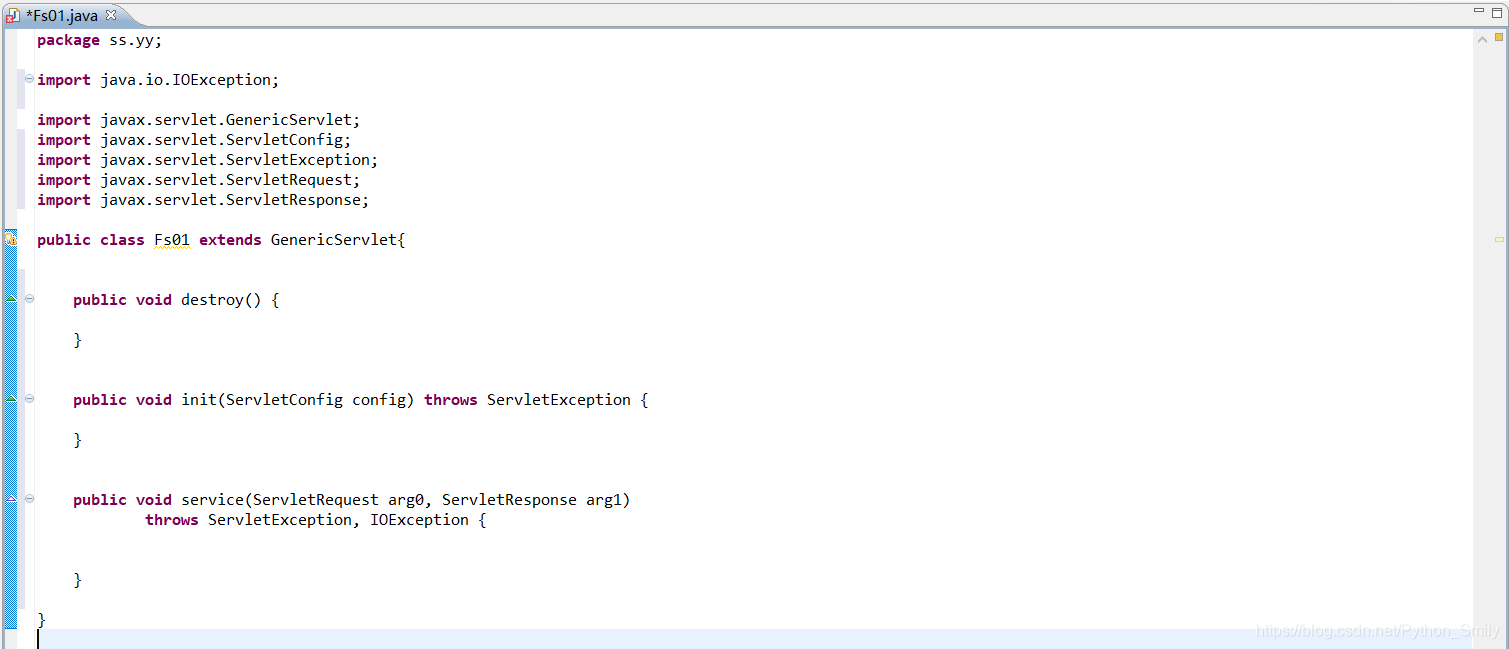Click override marker next to destroy()
The width and height of the screenshot is (1509, 649).
point(11,299)
